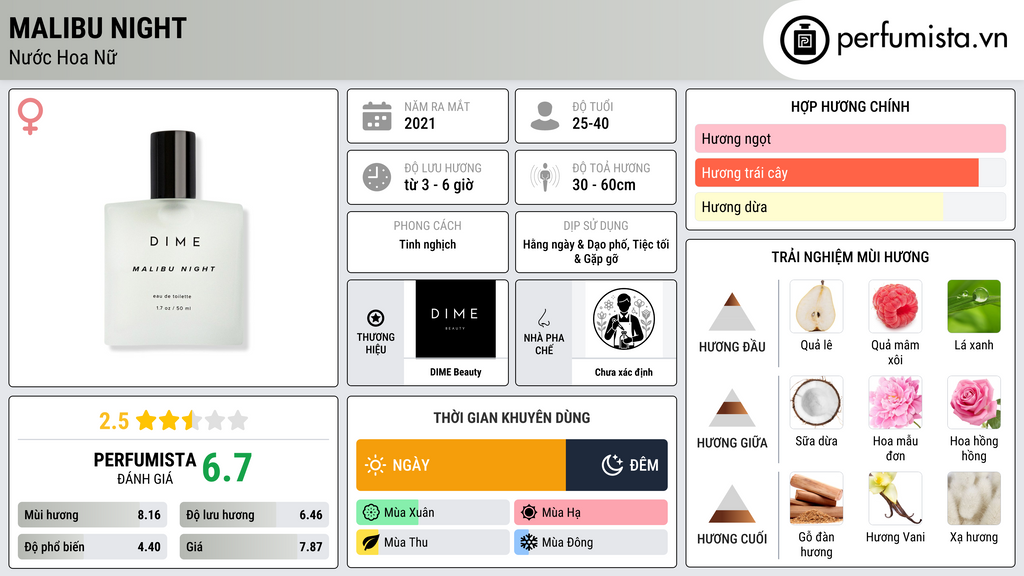Click the Quả lê pear note image
Image resolution: width=1024 pixels, height=576 pixels.
(x=816, y=306)
